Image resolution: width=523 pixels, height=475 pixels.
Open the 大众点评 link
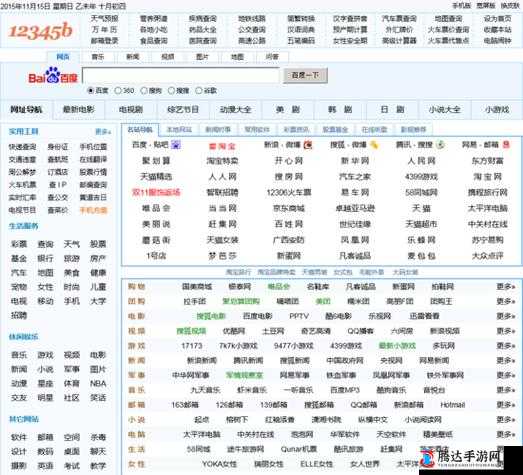pos(487,256)
